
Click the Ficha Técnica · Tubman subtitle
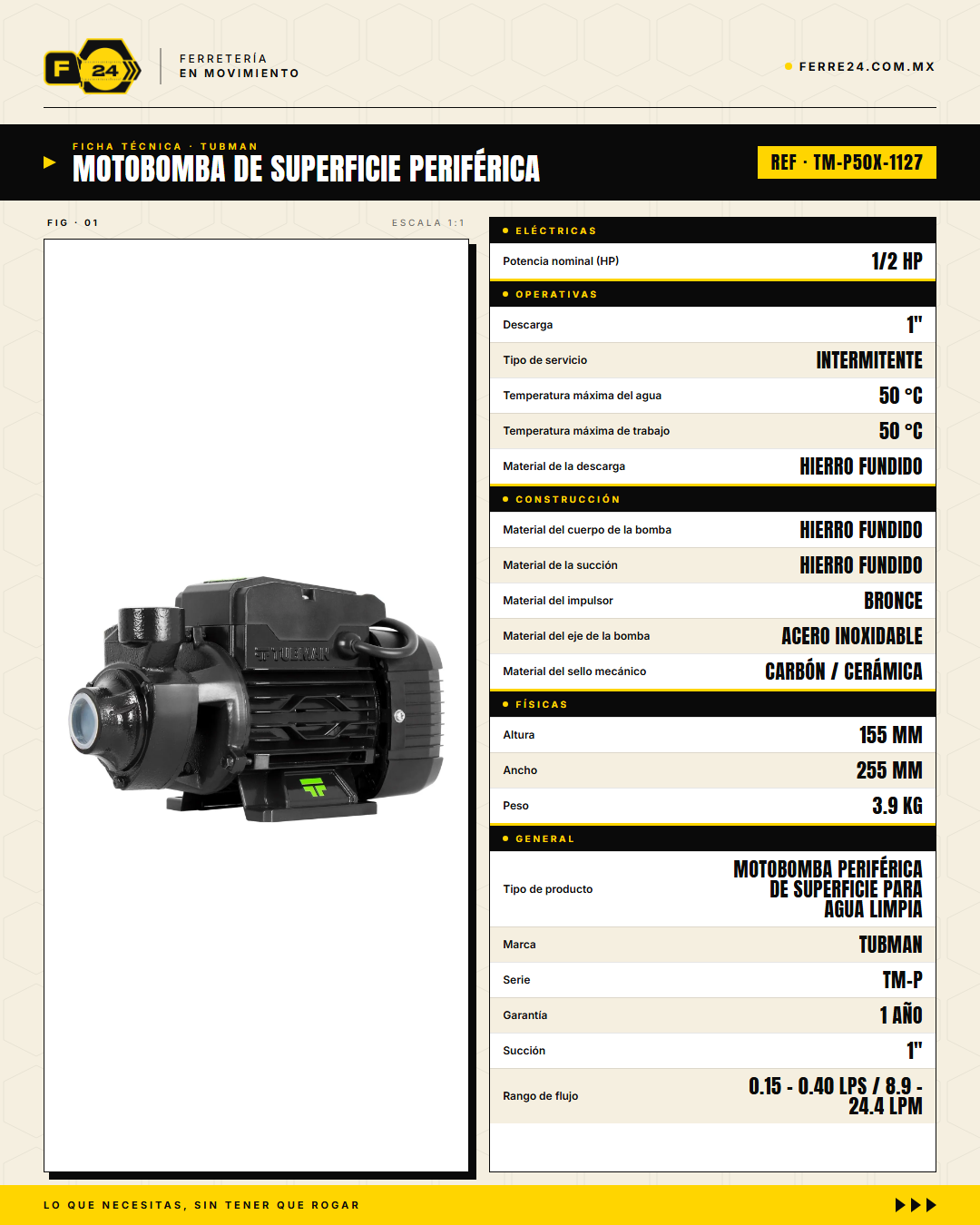(165, 146)
